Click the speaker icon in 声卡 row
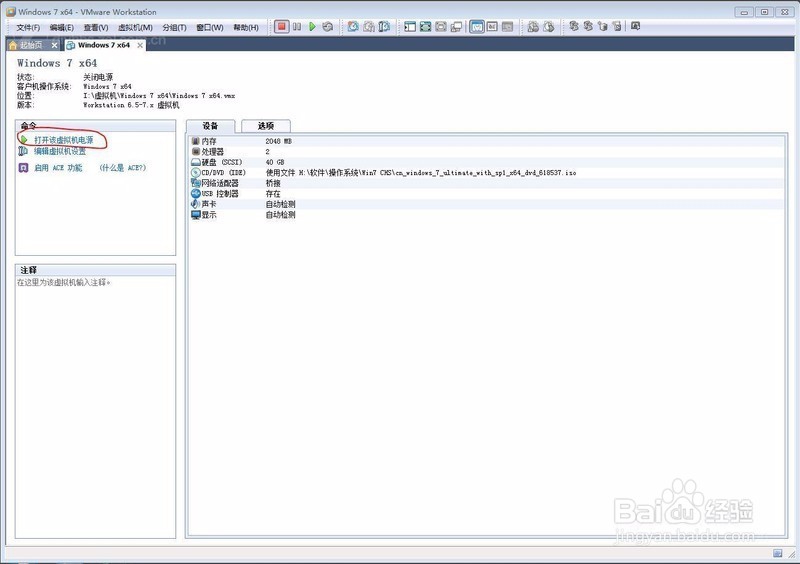The height and width of the screenshot is (564, 800). click(x=195, y=204)
